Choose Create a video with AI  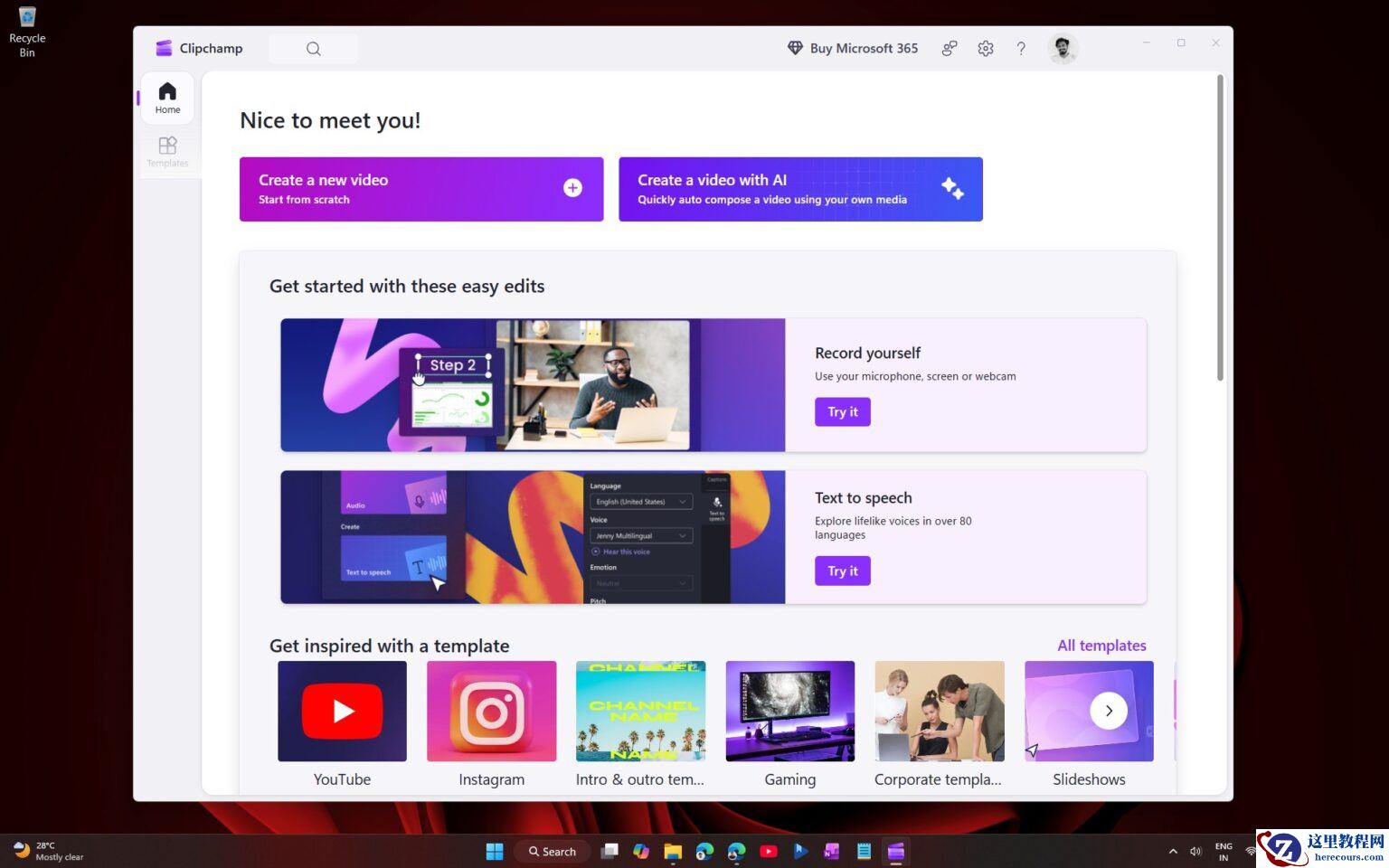pos(800,189)
